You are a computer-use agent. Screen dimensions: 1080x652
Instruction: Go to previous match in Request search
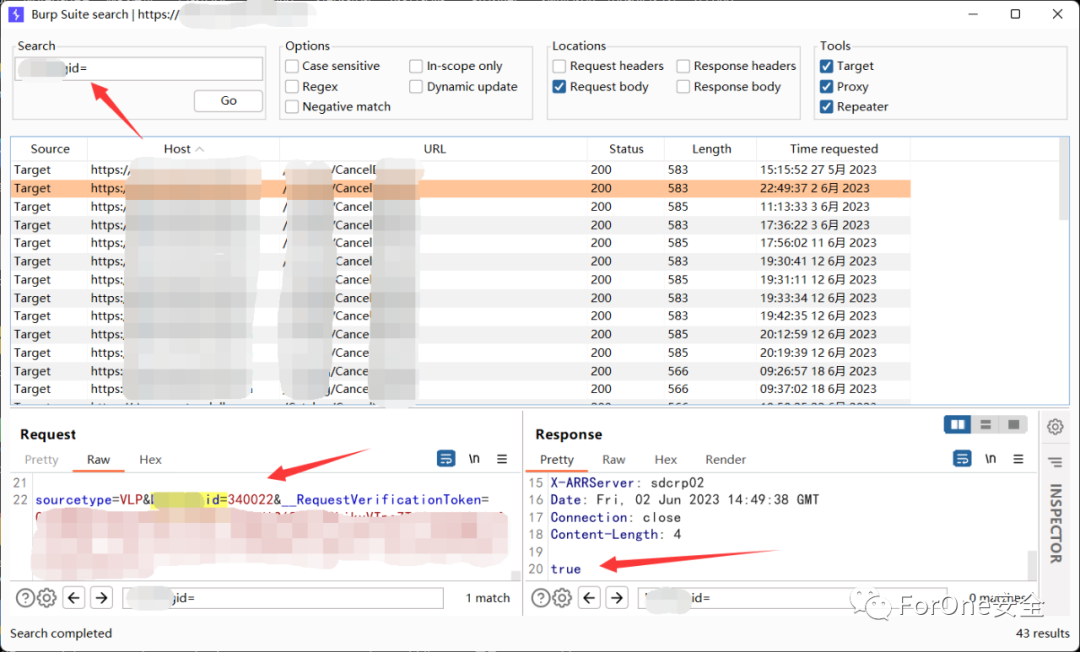tap(74, 598)
